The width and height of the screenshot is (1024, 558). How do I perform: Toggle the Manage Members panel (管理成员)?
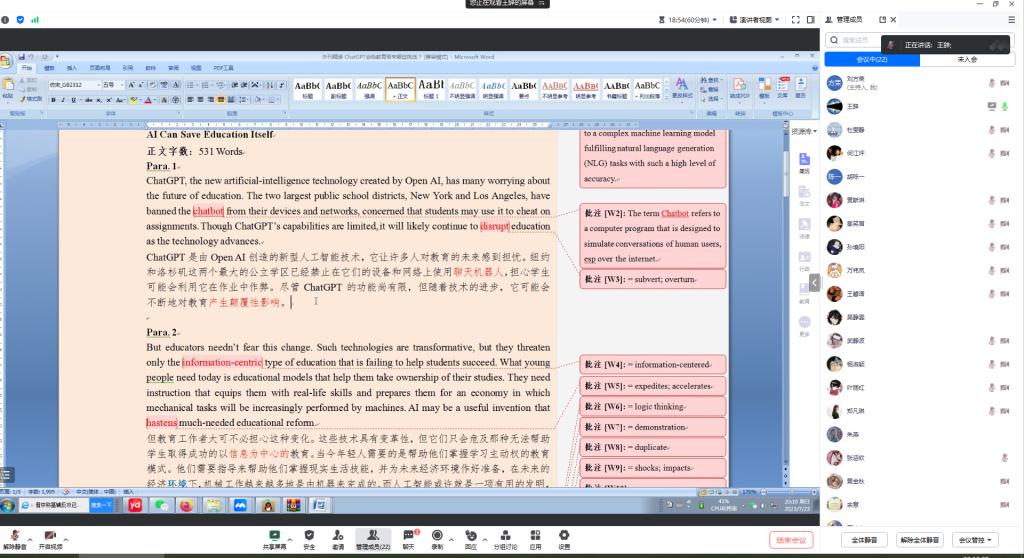(x=373, y=536)
